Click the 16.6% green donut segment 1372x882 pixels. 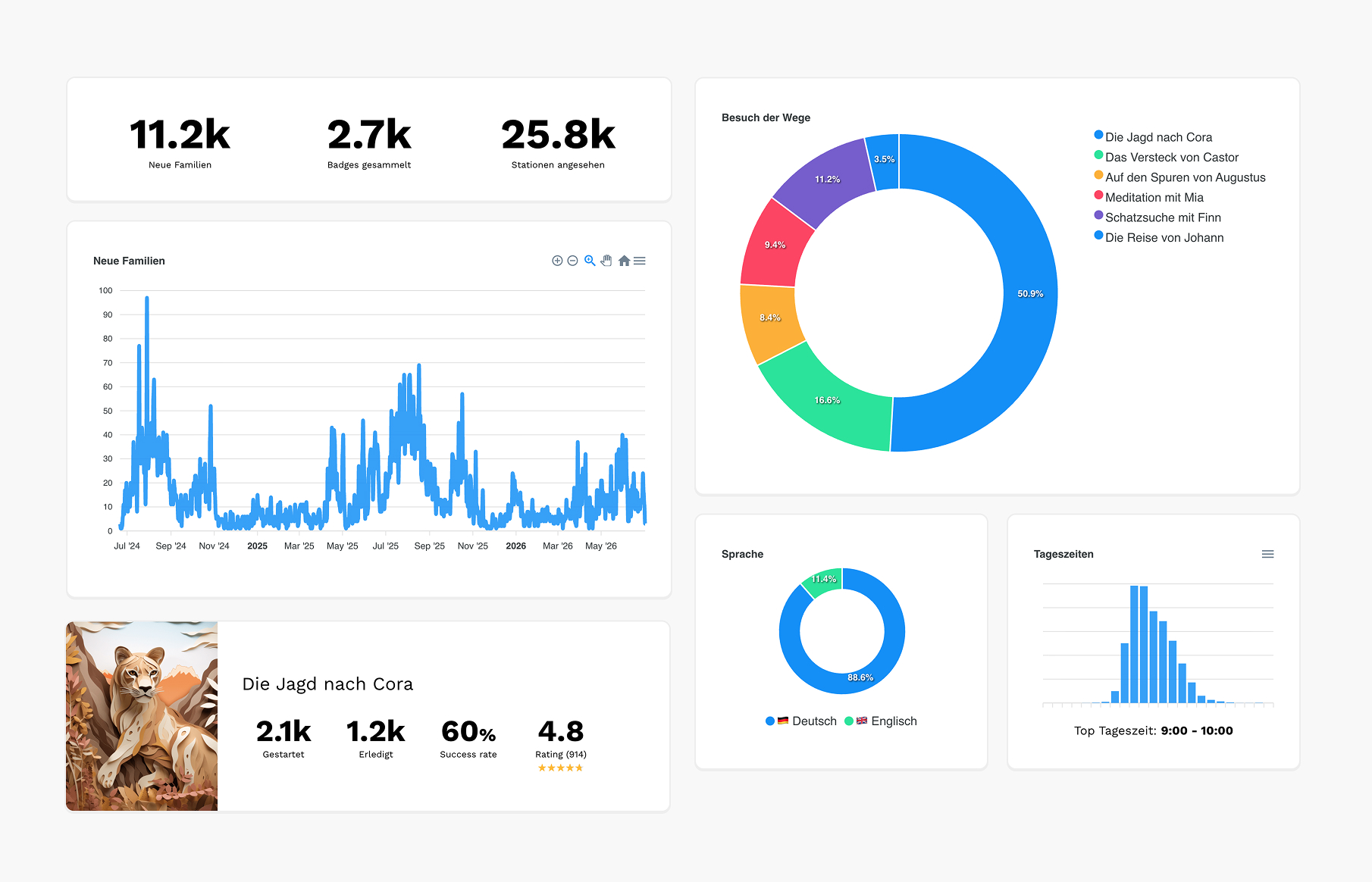(828, 400)
